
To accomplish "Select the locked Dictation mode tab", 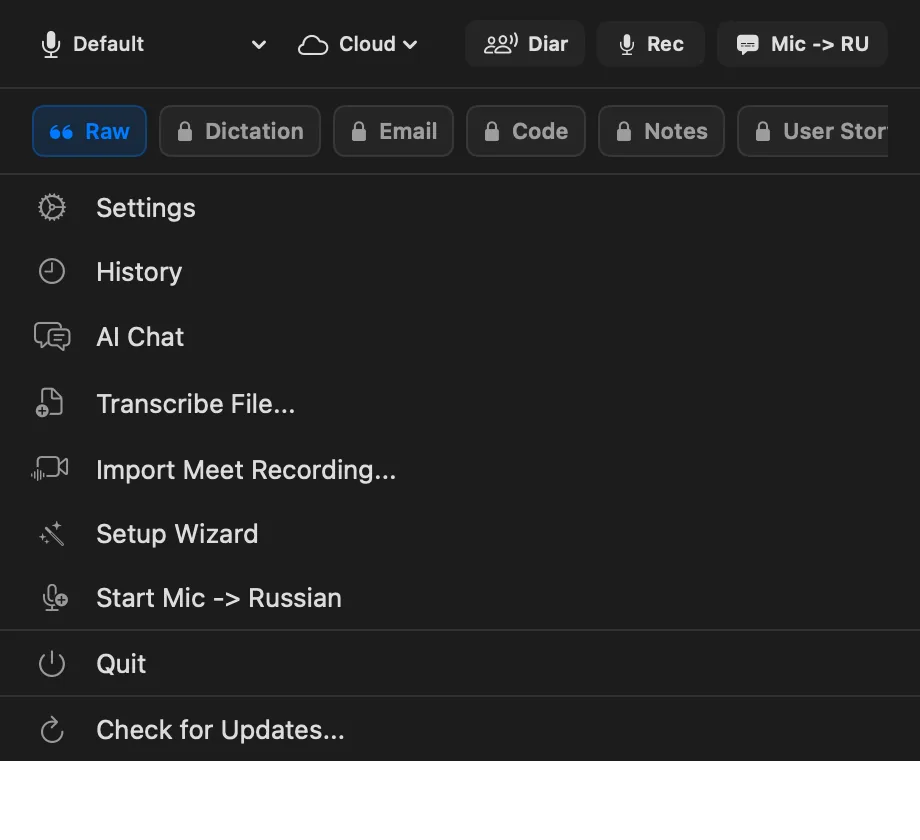I will click(x=240, y=131).
